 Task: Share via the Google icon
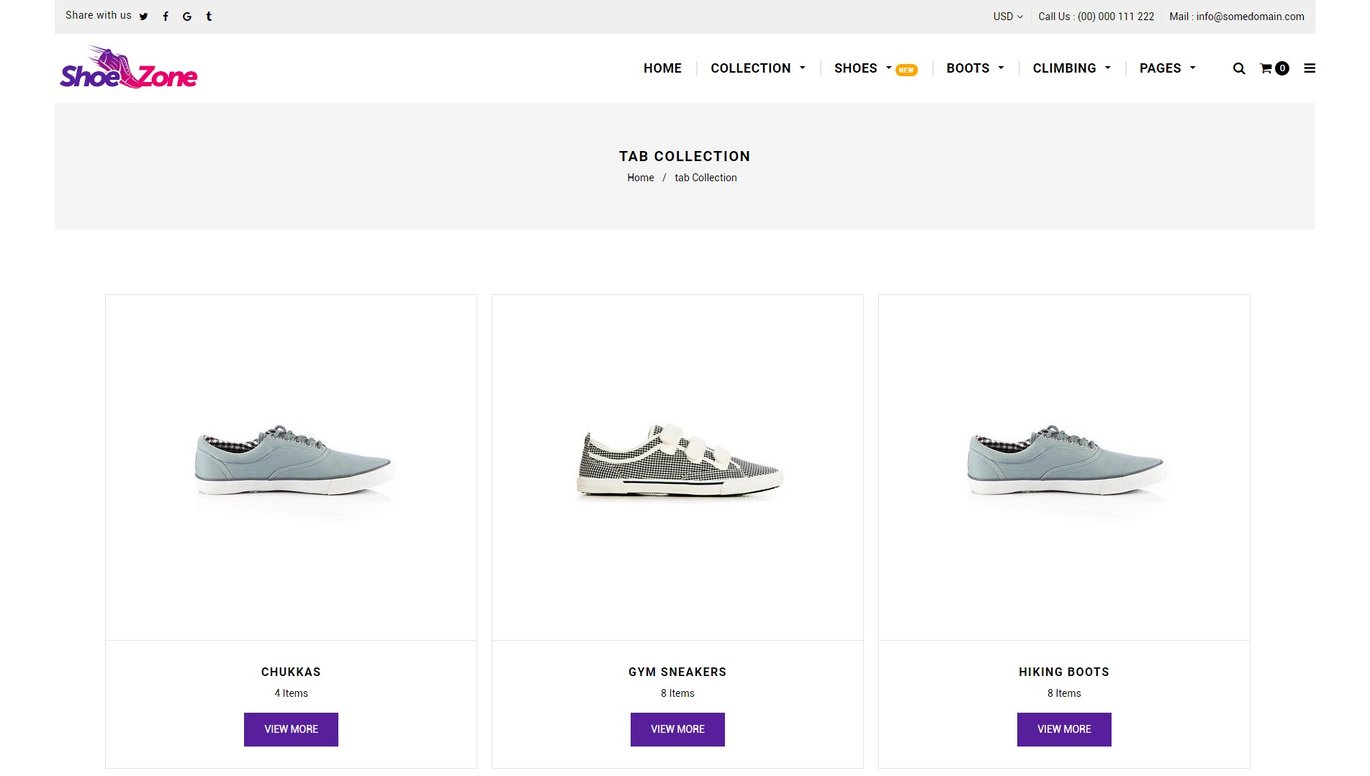click(x=187, y=17)
